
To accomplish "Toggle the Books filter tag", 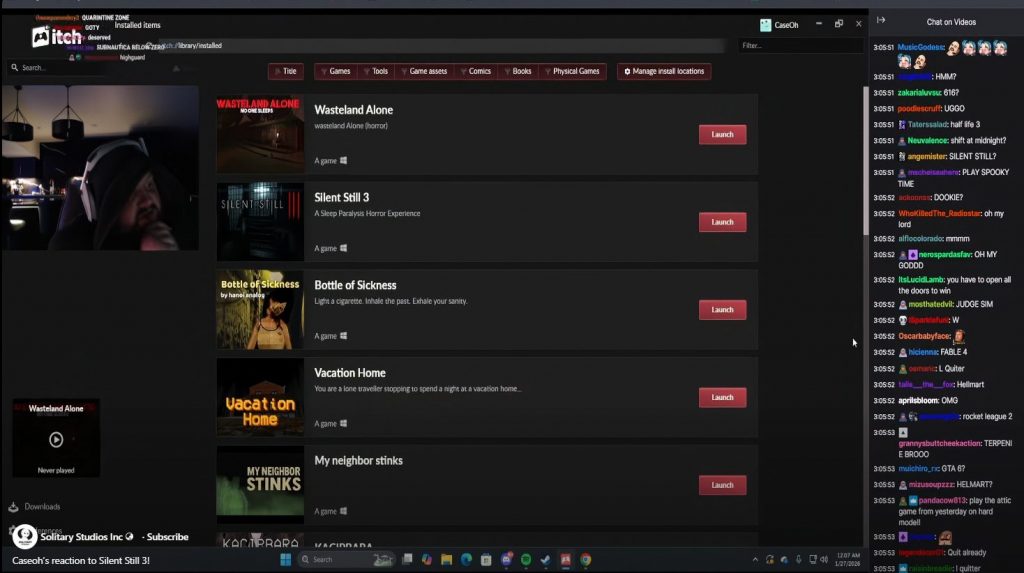I will (x=519, y=71).
